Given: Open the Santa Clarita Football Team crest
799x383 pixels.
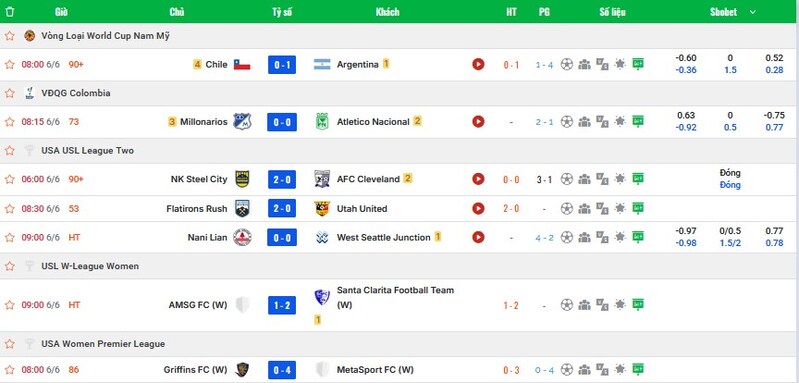Looking at the screenshot, I should point(322,297).
